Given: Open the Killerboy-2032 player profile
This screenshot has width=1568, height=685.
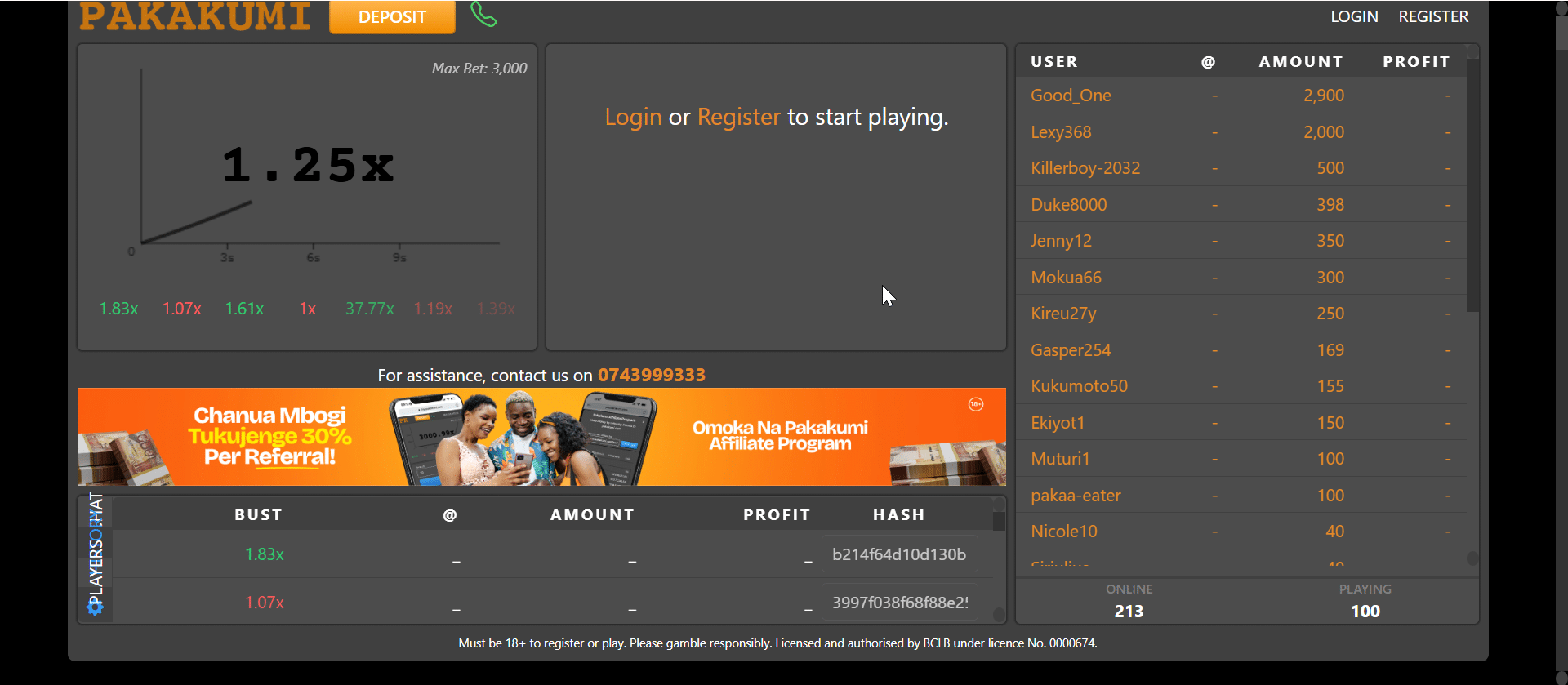Looking at the screenshot, I should click(1085, 168).
